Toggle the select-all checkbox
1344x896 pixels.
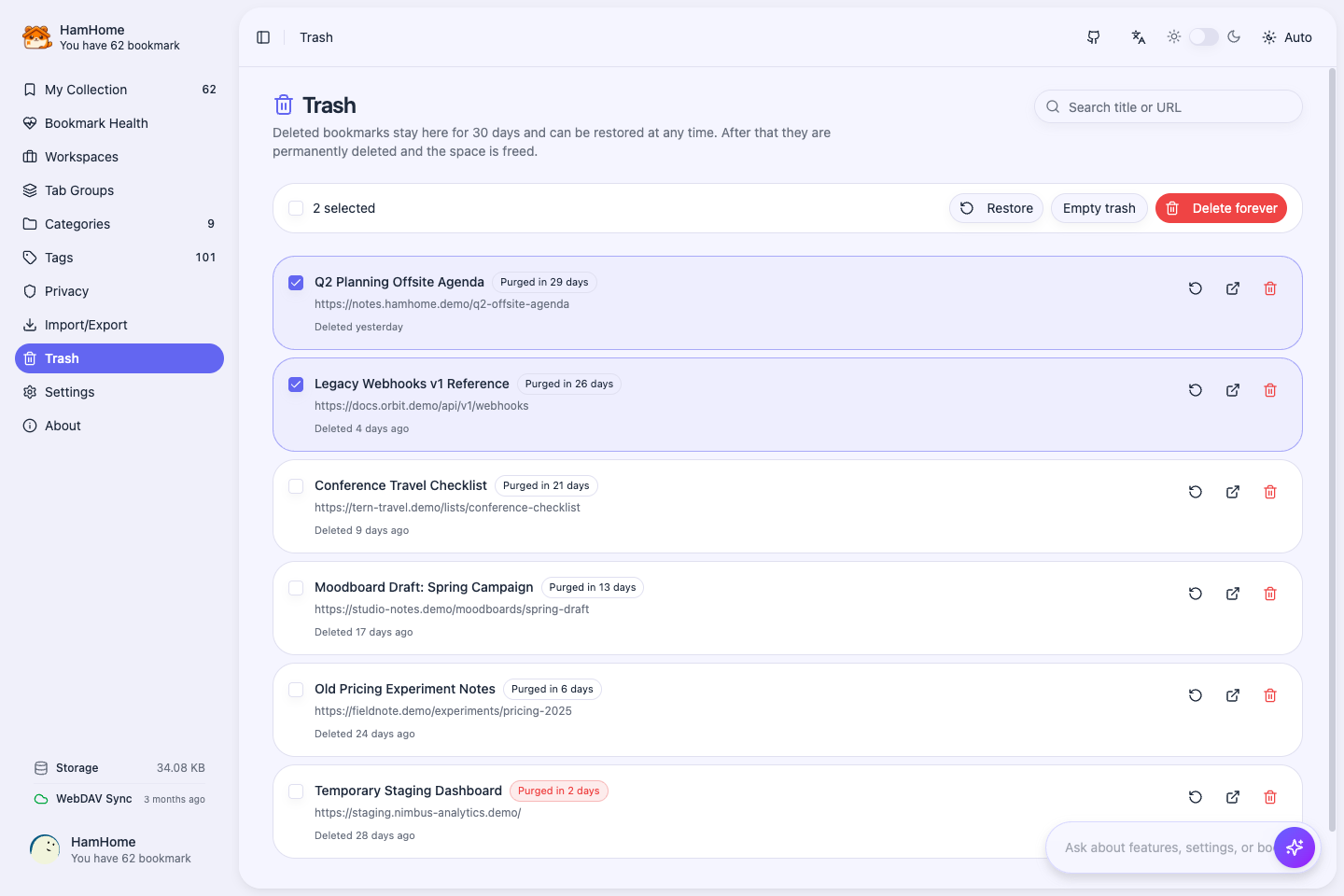tap(296, 208)
